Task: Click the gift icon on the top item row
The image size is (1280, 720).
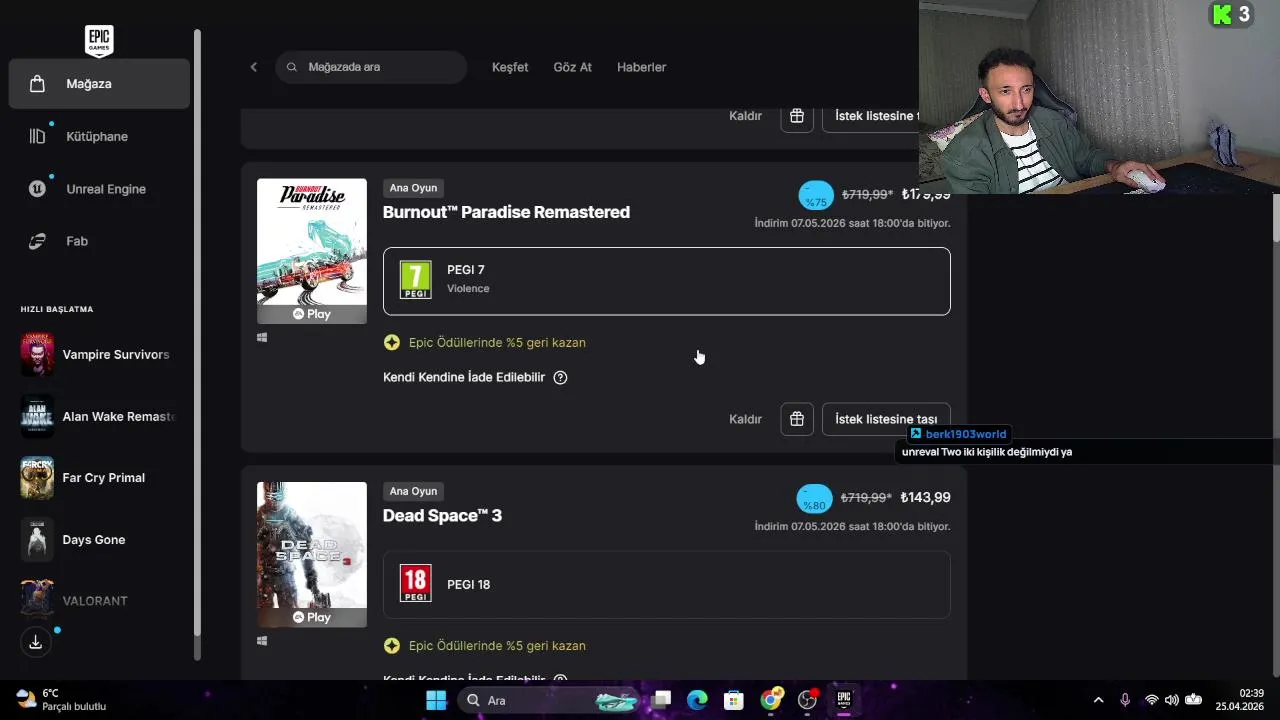Action: [797, 116]
